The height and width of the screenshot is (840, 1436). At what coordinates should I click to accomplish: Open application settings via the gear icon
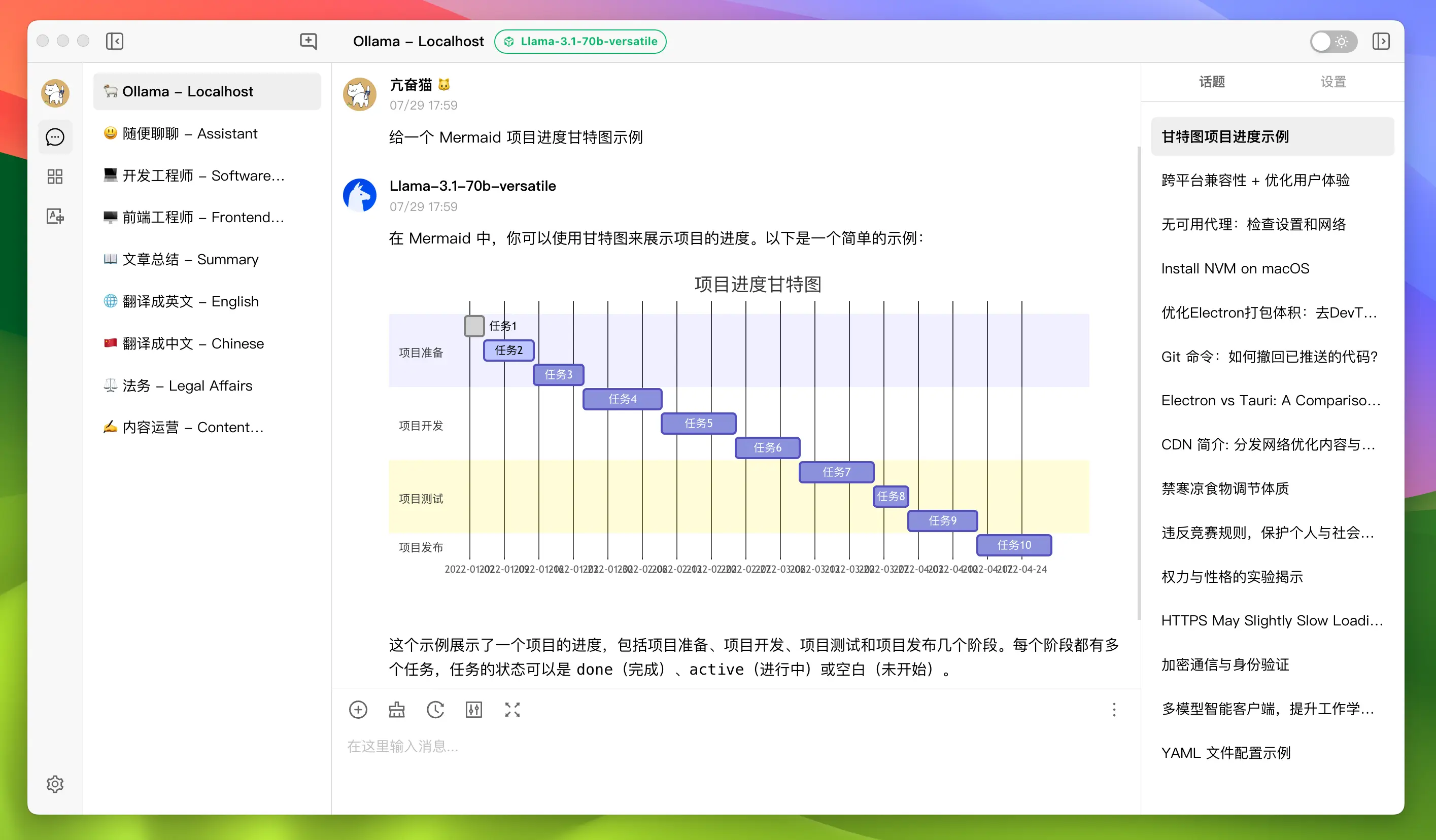tap(55, 784)
